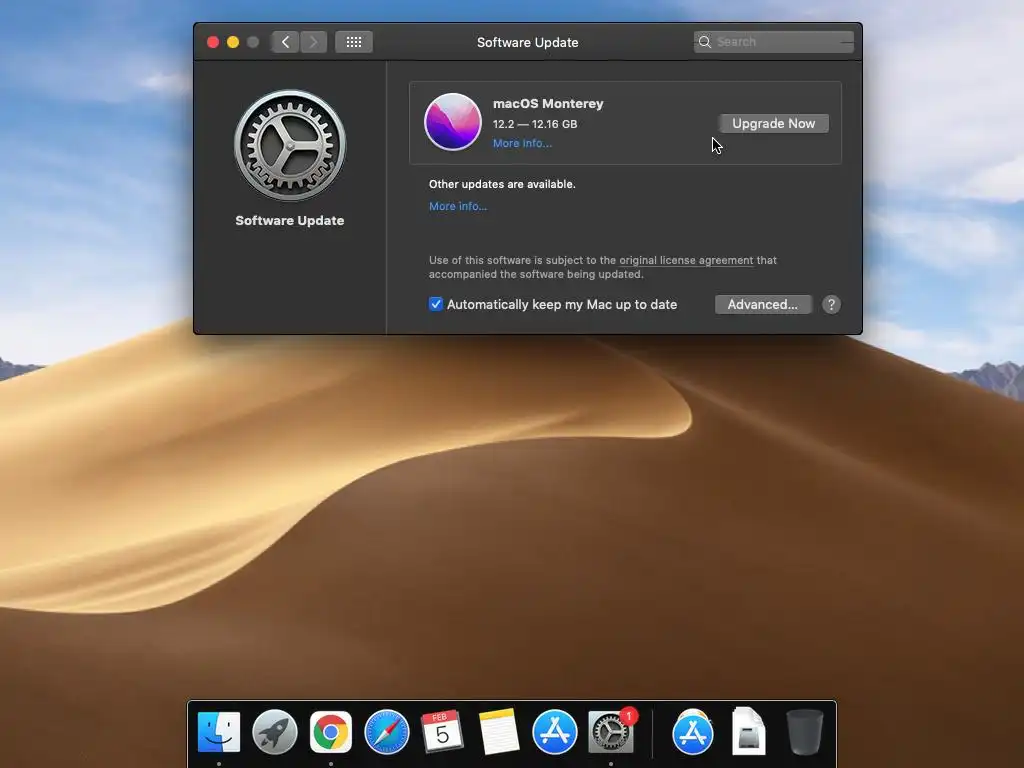1024x768 pixels.
Task: Uncheck Automatically keep my Mac up to date
Action: click(x=436, y=304)
